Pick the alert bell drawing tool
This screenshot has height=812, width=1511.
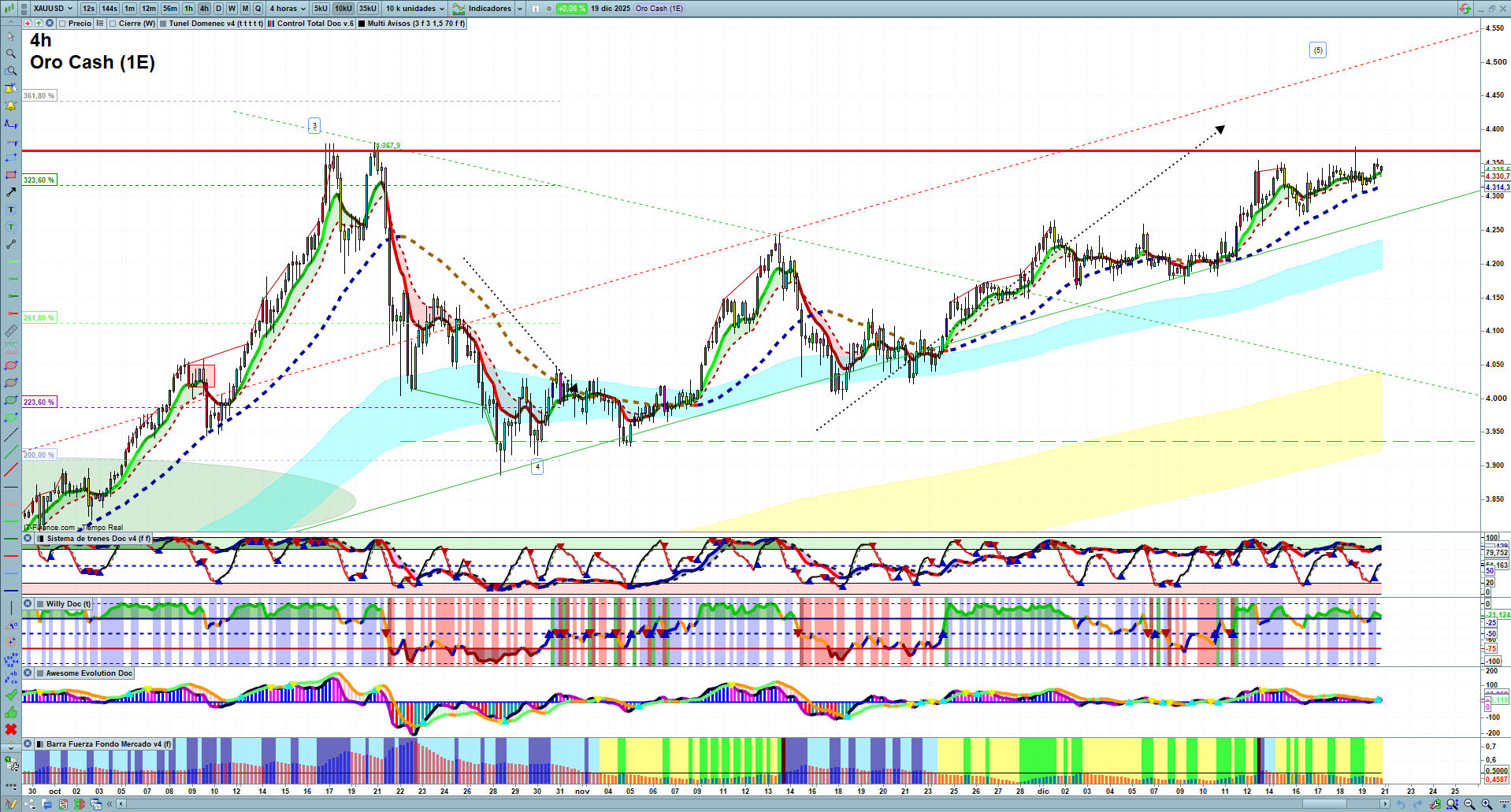11,106
